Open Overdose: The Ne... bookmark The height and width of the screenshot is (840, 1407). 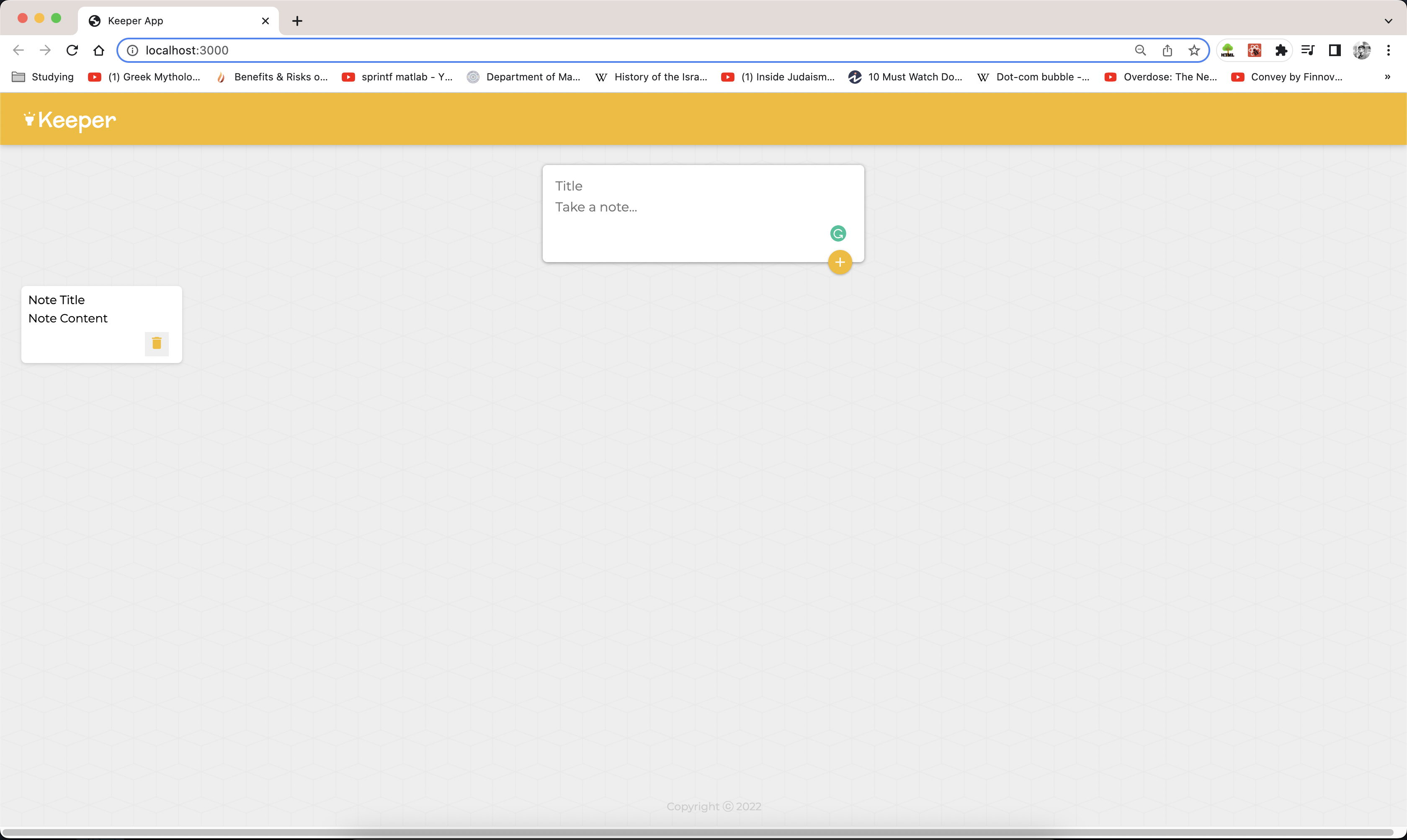(1160, 77)
